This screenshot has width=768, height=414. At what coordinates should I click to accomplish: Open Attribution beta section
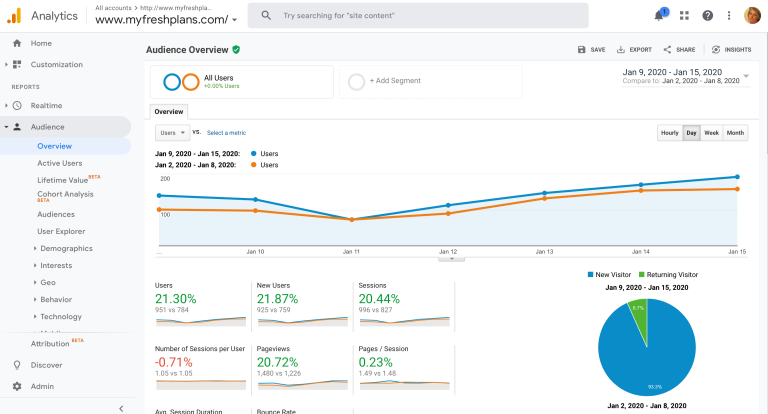[50, 344]
